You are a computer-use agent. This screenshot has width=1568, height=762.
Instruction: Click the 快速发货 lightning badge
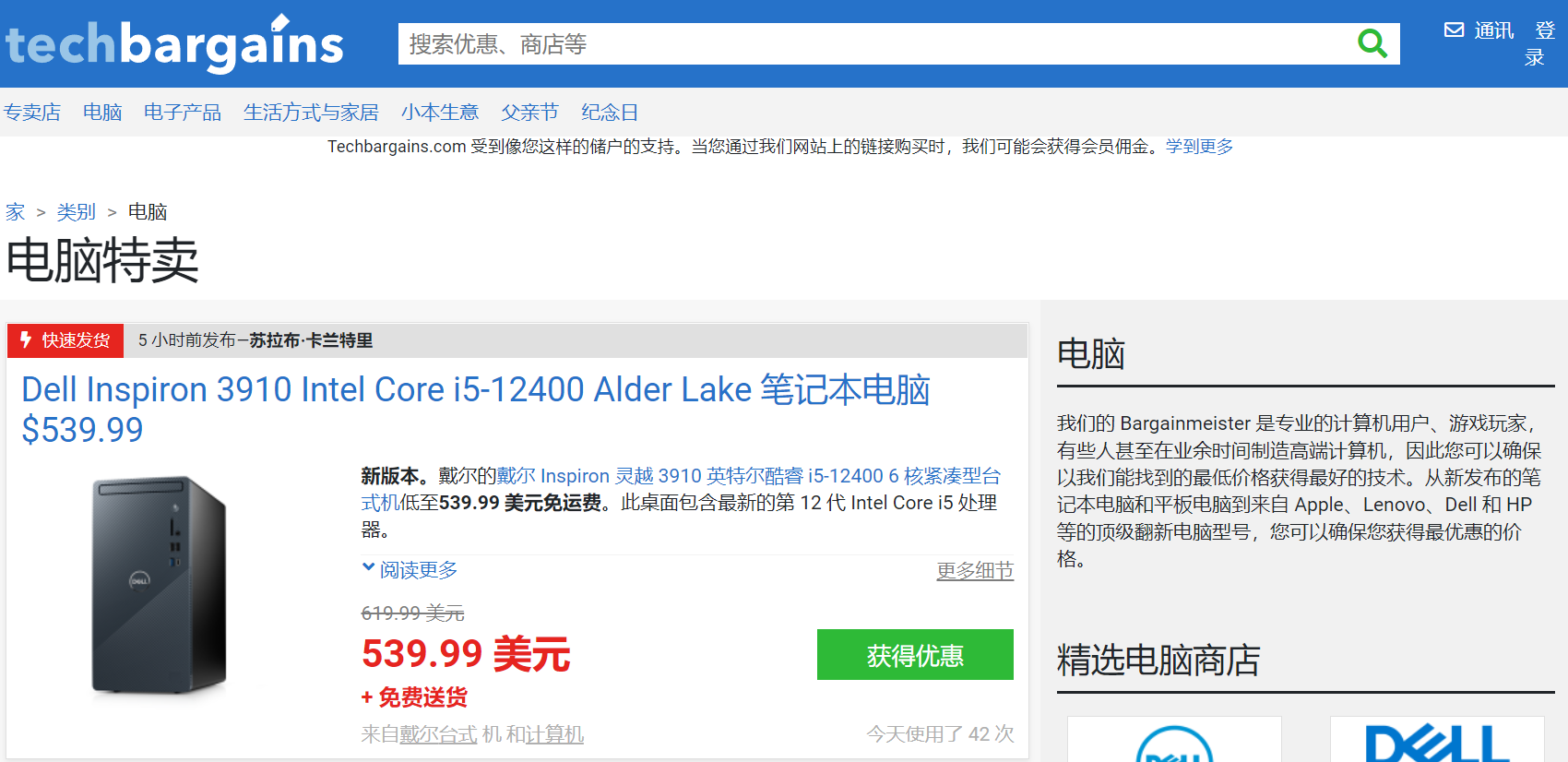coord(66,340)
